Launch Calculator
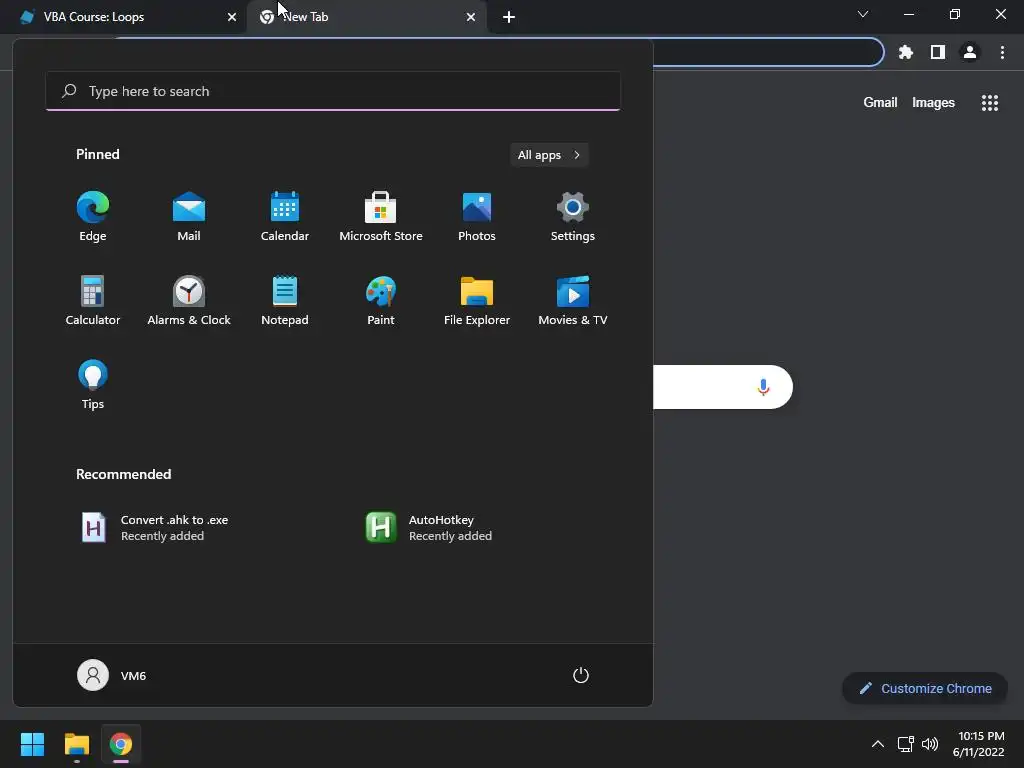The image size is (1024, 768). pos(93,300)
